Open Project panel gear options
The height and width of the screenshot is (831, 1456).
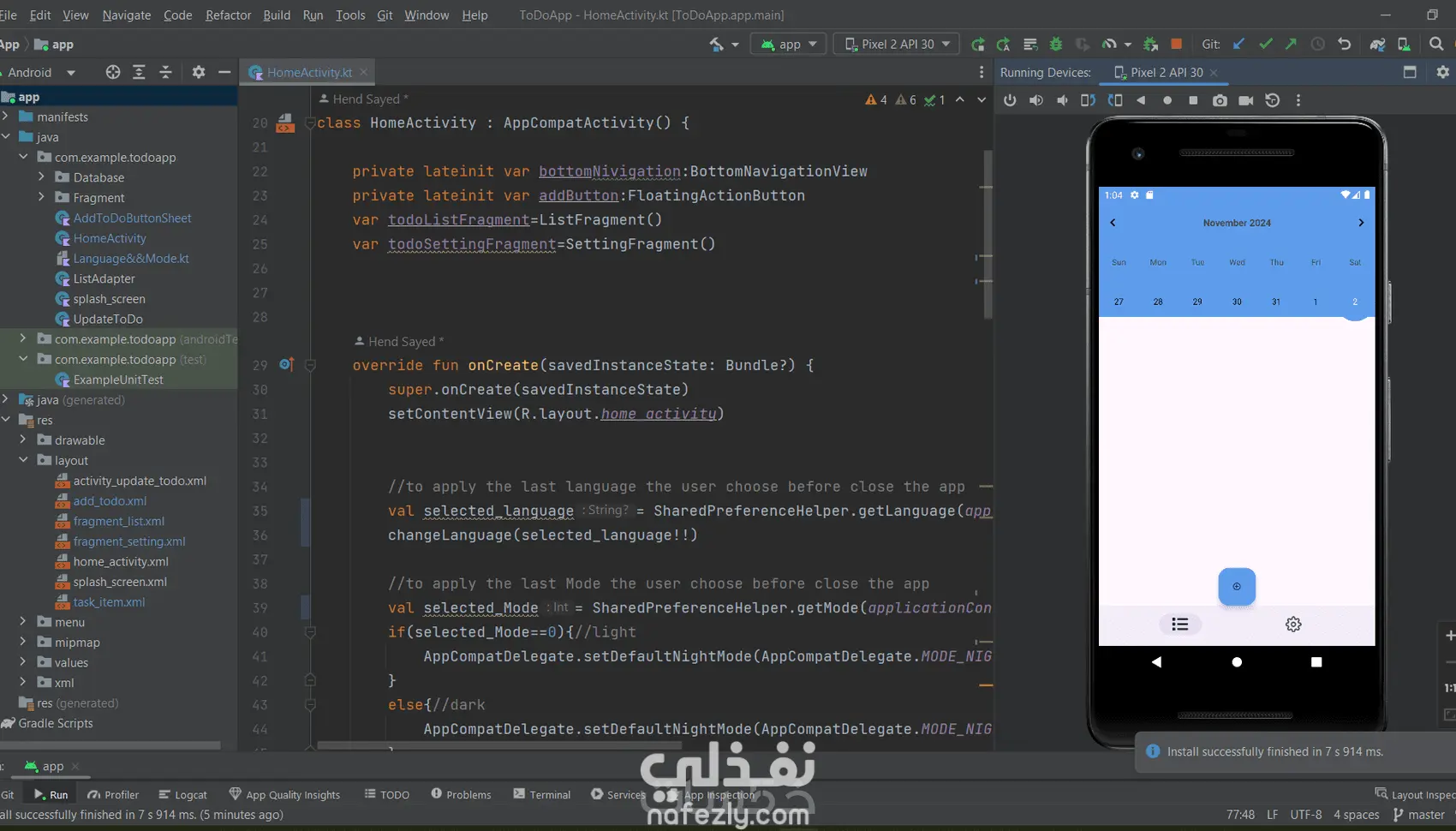[x=199, y=72]
